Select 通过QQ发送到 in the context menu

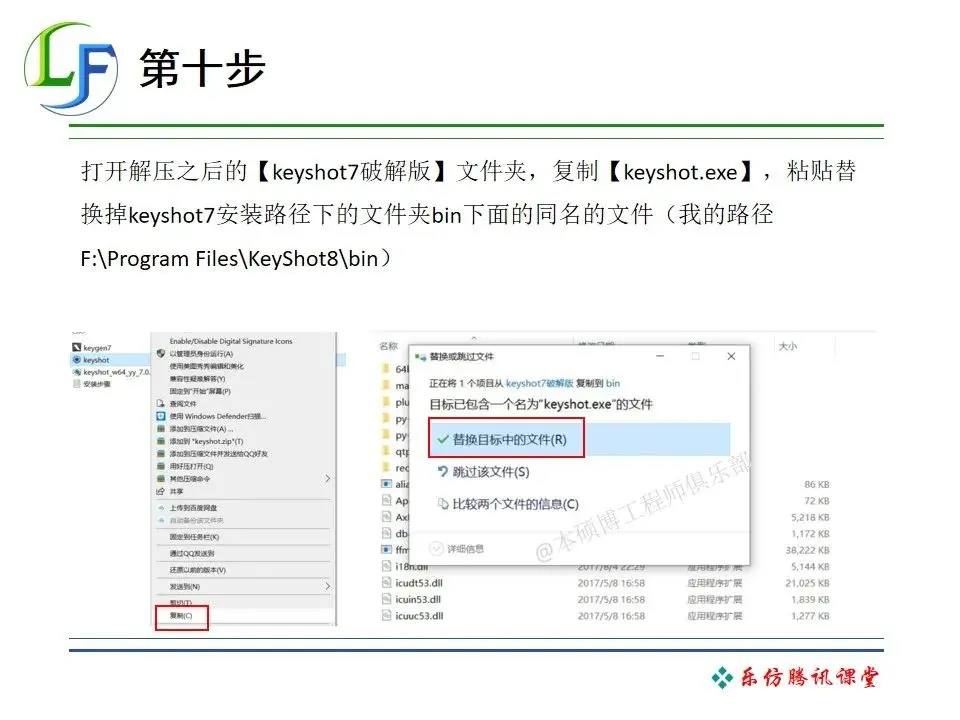pyautogui.click(x=192, y=553)
